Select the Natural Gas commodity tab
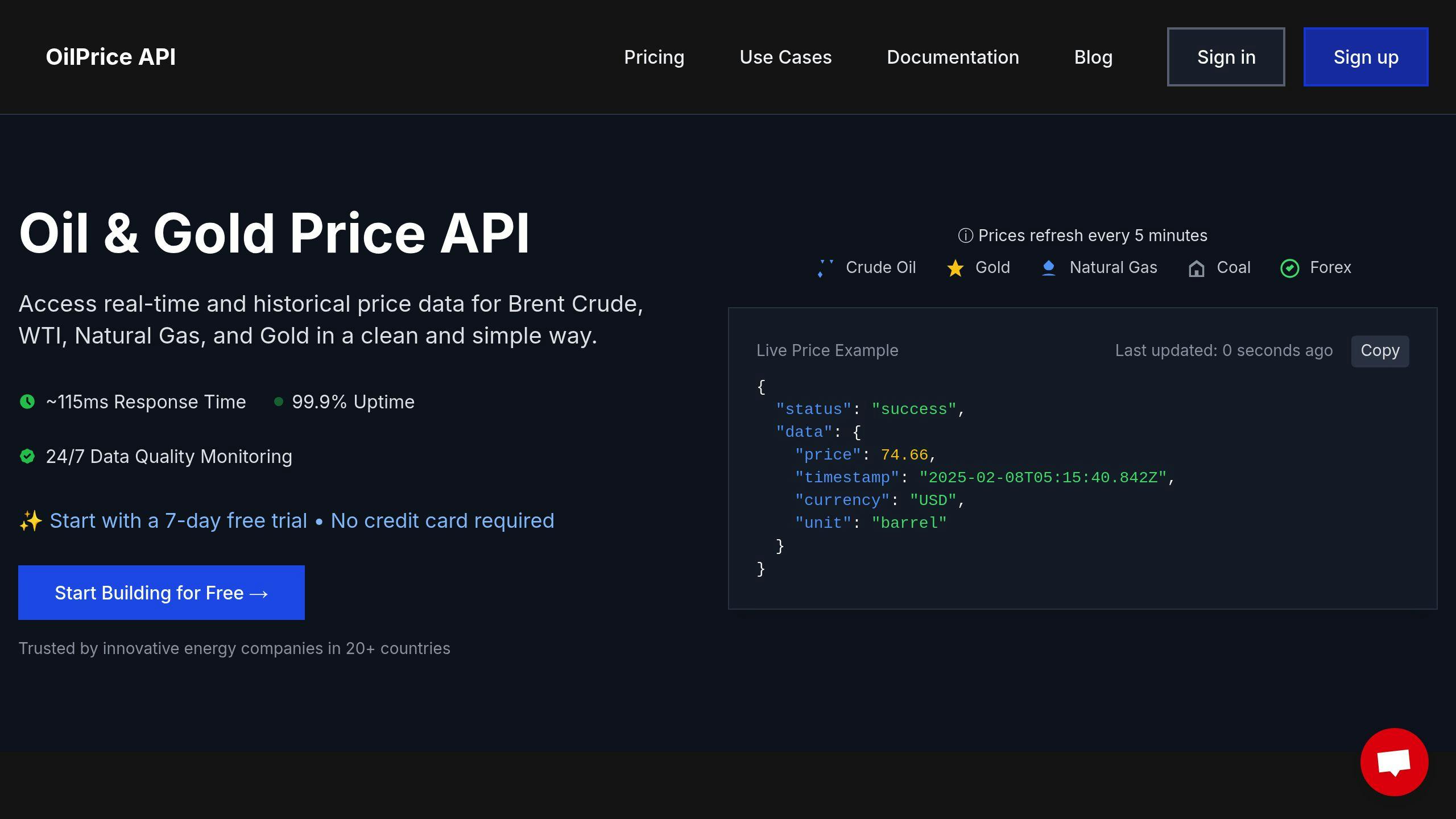Viewport: 1456px width, 819px height. click(x=1099, y=268)
